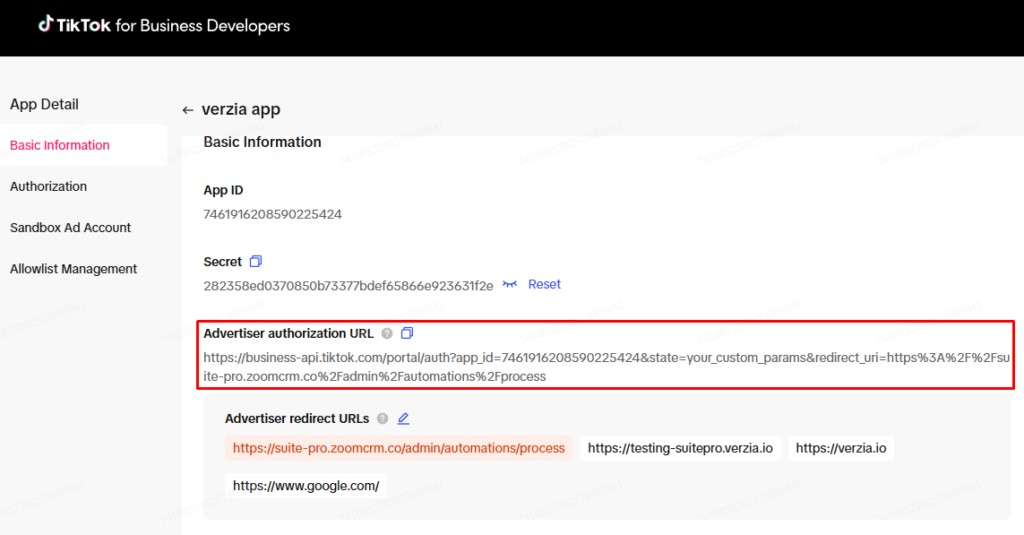
Task: Choose the testing-suitepro.verzia.io redirect URL
Action: (680, 449)
